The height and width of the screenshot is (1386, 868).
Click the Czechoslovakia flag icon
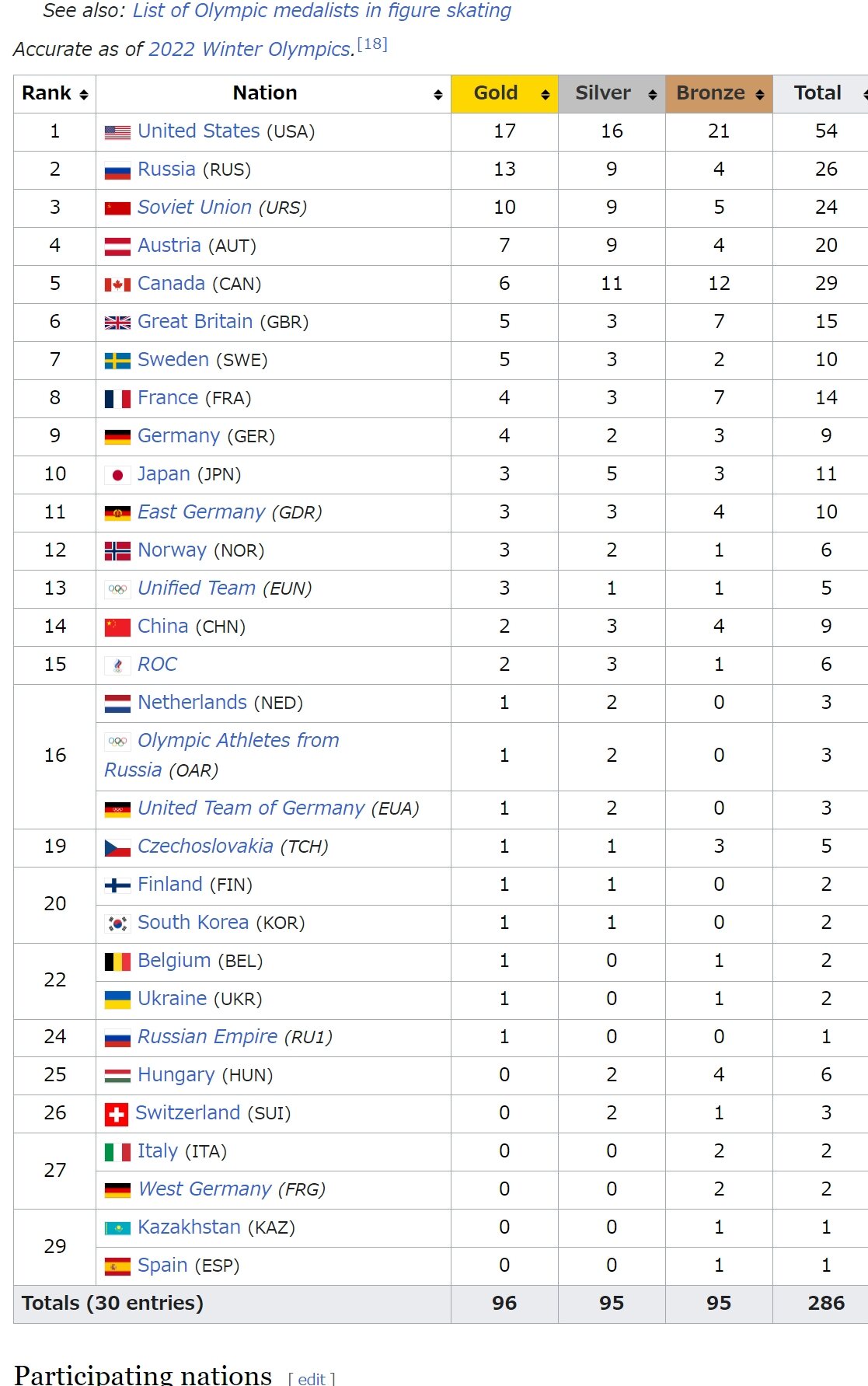pos(117,847)
